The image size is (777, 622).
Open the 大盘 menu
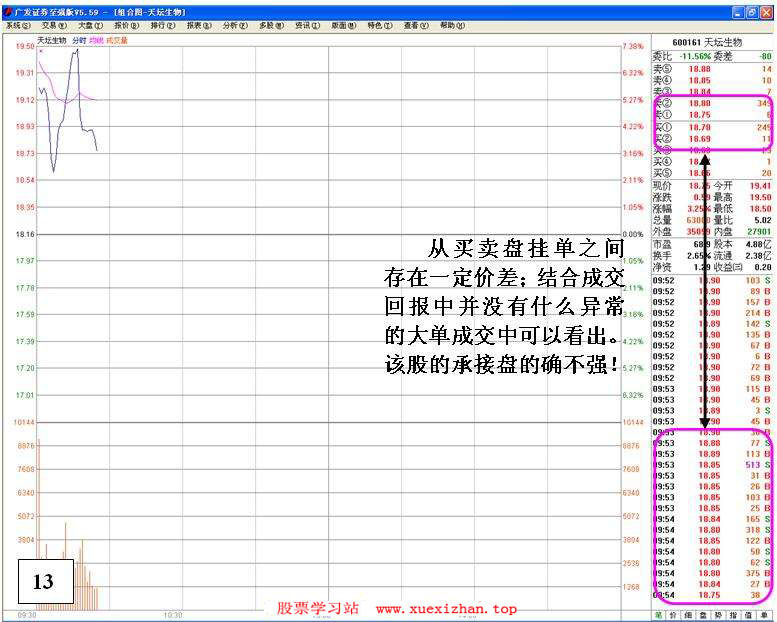click(90, 25)
